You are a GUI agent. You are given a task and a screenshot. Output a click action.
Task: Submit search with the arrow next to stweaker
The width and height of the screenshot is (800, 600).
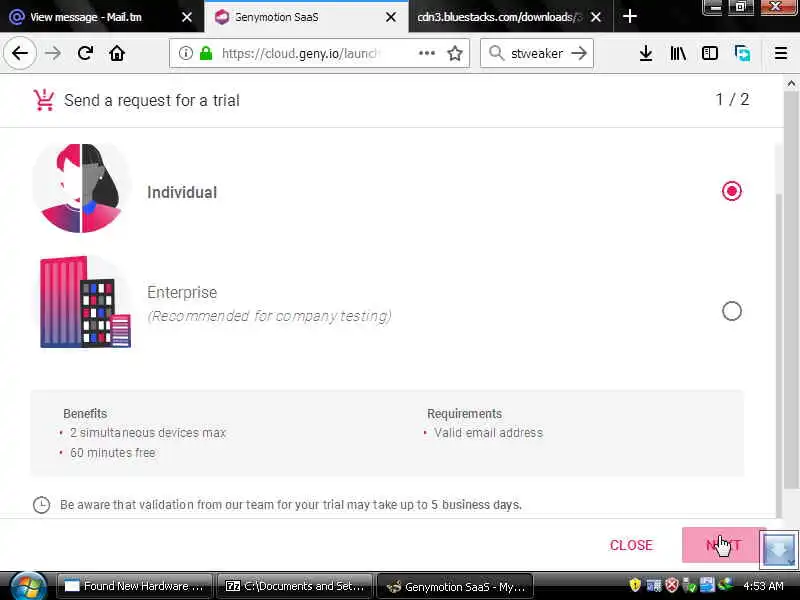tap(579, 53)
